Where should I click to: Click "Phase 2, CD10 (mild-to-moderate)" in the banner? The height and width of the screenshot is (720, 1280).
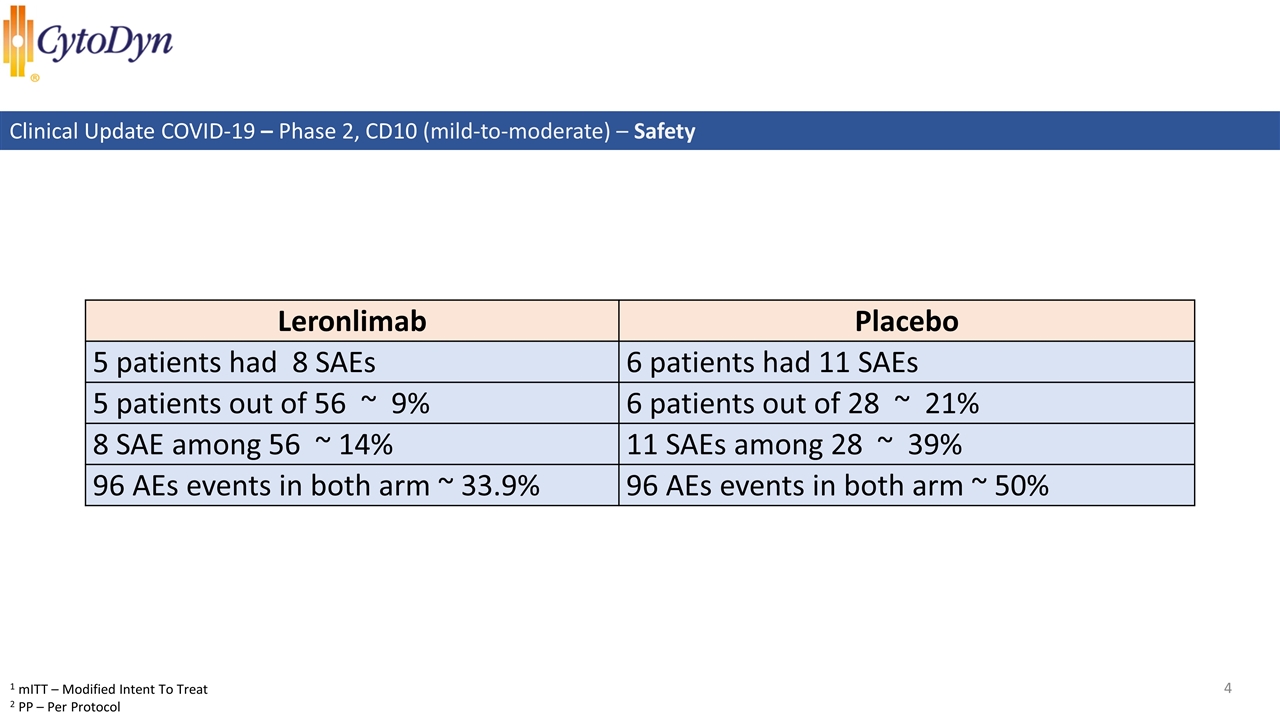point(449,131)
